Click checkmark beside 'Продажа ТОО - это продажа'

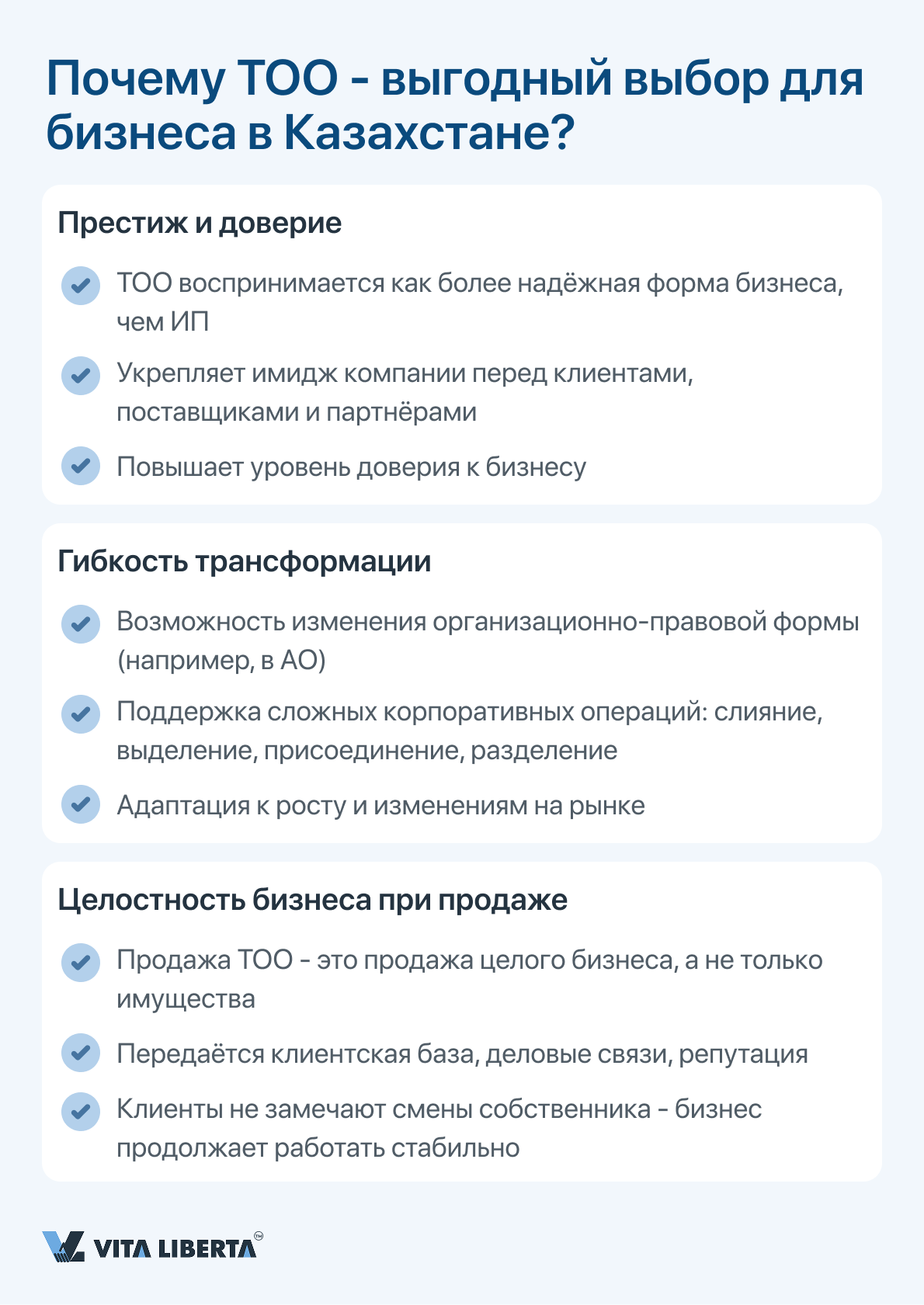pyautogui.click(x=81, y=963)
